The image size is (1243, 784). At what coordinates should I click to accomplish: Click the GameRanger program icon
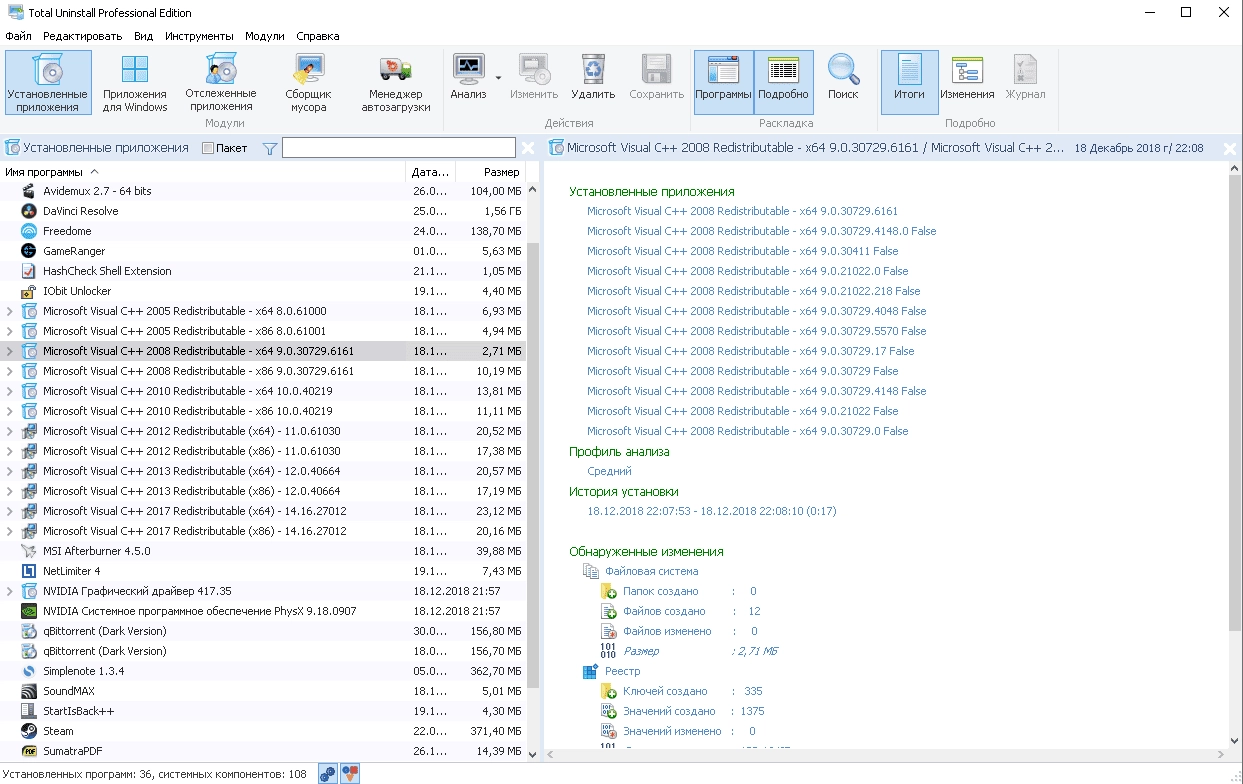(29, 251)
